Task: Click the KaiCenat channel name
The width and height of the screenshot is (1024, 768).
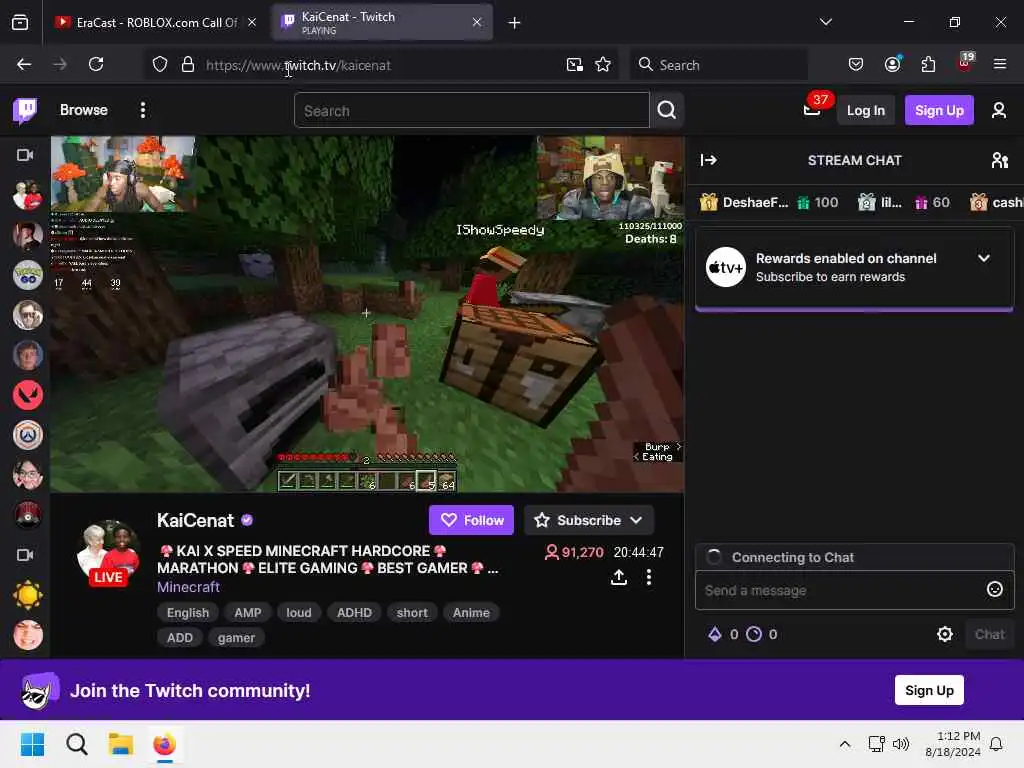Action: coord(195,520)
